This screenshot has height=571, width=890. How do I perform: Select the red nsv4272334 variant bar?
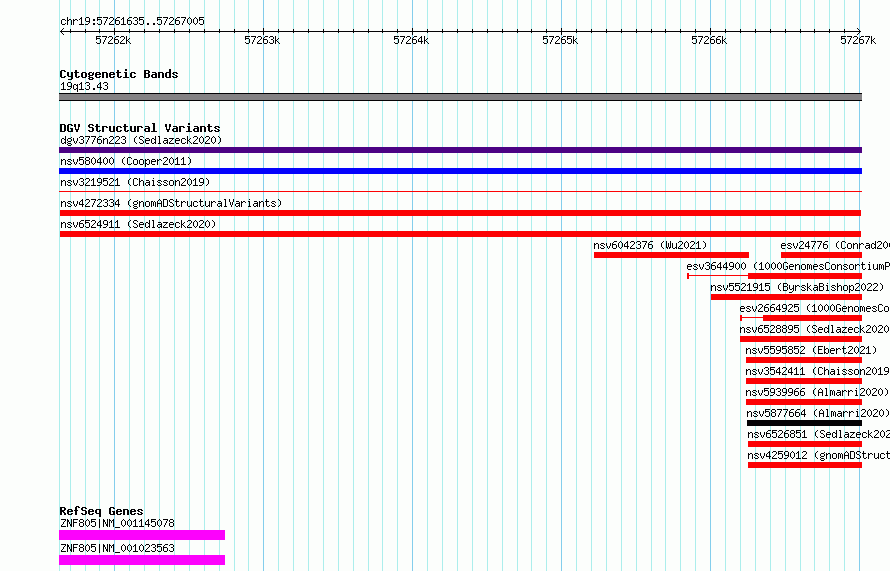(460, 213)
